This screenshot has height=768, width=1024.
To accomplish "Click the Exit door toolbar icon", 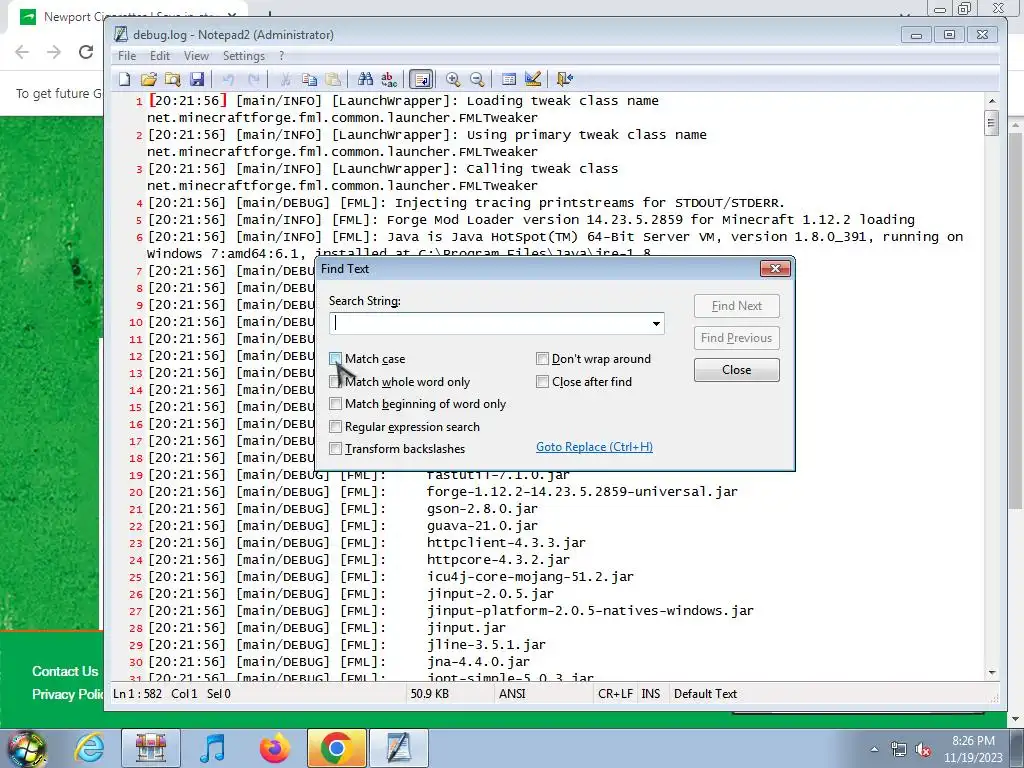I will pyautogui.click(x=565, y=79).
